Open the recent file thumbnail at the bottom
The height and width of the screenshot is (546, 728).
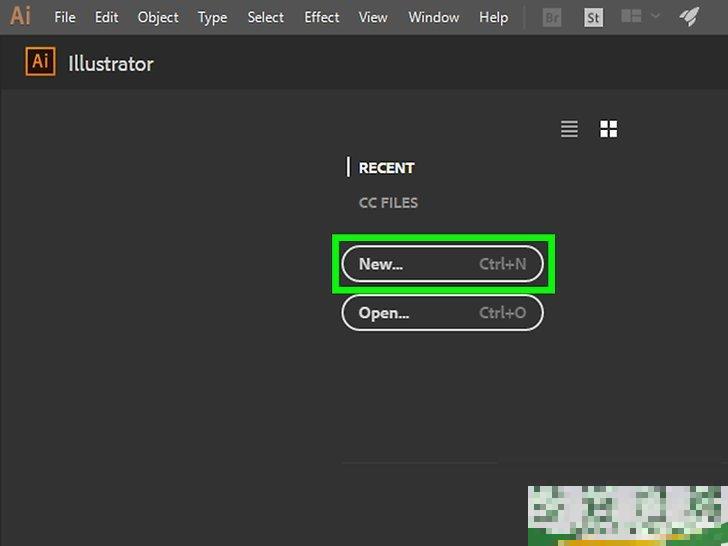[627, 515]
